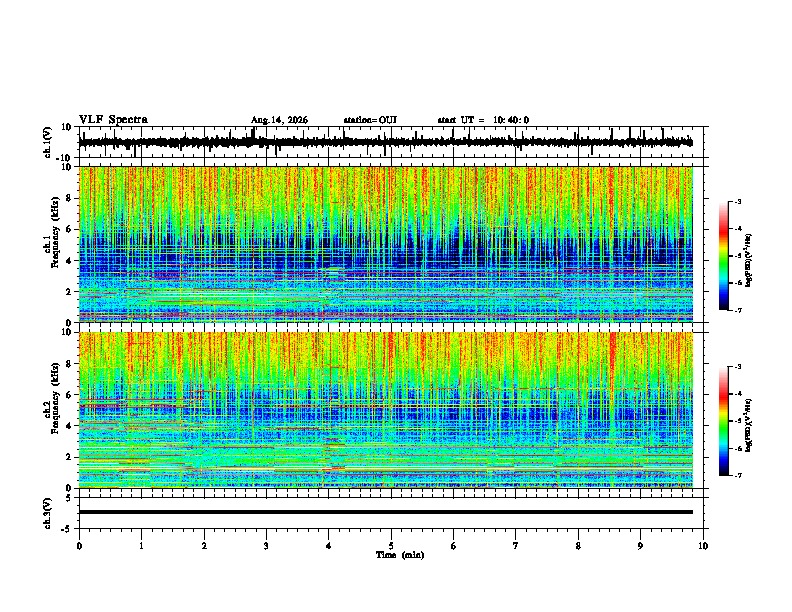Click the ch.2 spectrogram "8" kHz tick
The image size is (792, 612).
[x=69, y=364]
